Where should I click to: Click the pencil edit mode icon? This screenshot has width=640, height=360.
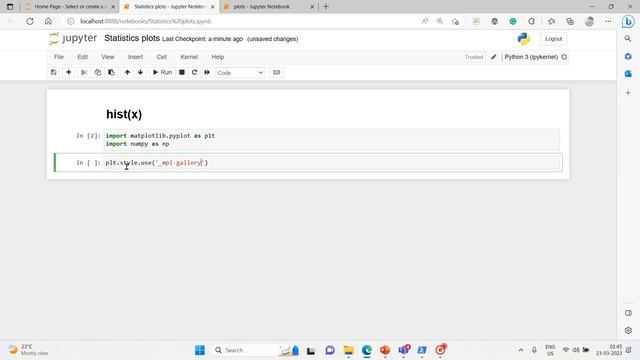pos(493,57)
